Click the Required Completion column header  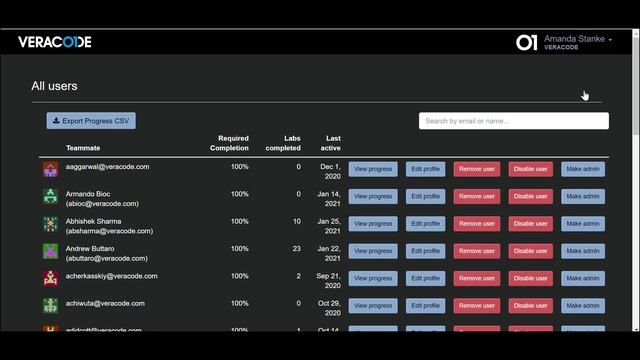[229, 143]
